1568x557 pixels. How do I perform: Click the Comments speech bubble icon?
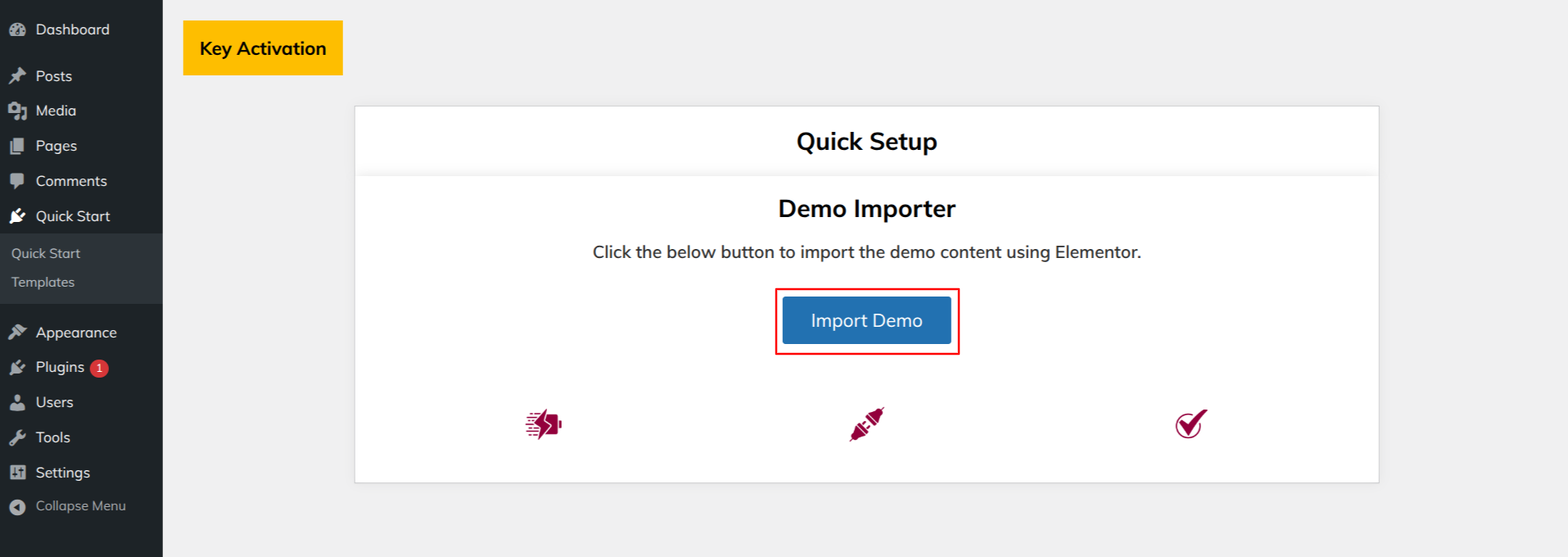pos(17,181)
